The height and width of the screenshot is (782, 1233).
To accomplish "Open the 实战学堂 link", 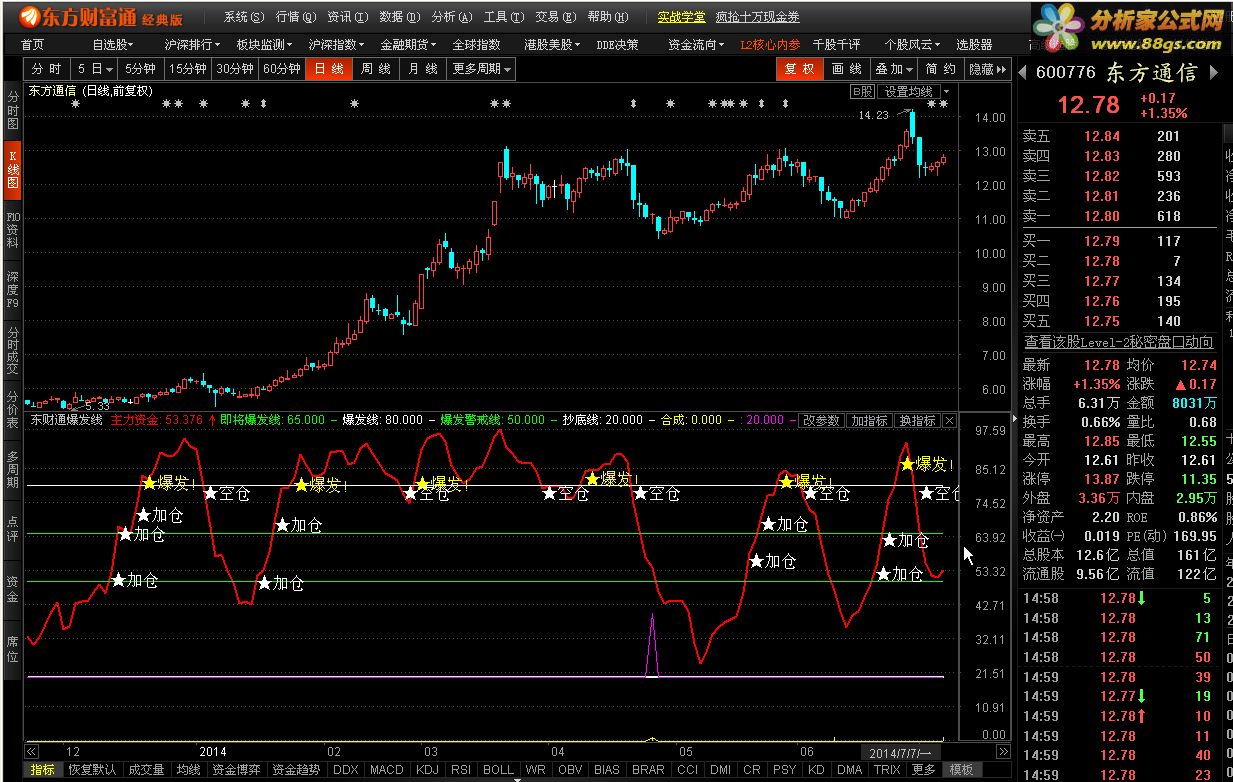I will [681, 17].
